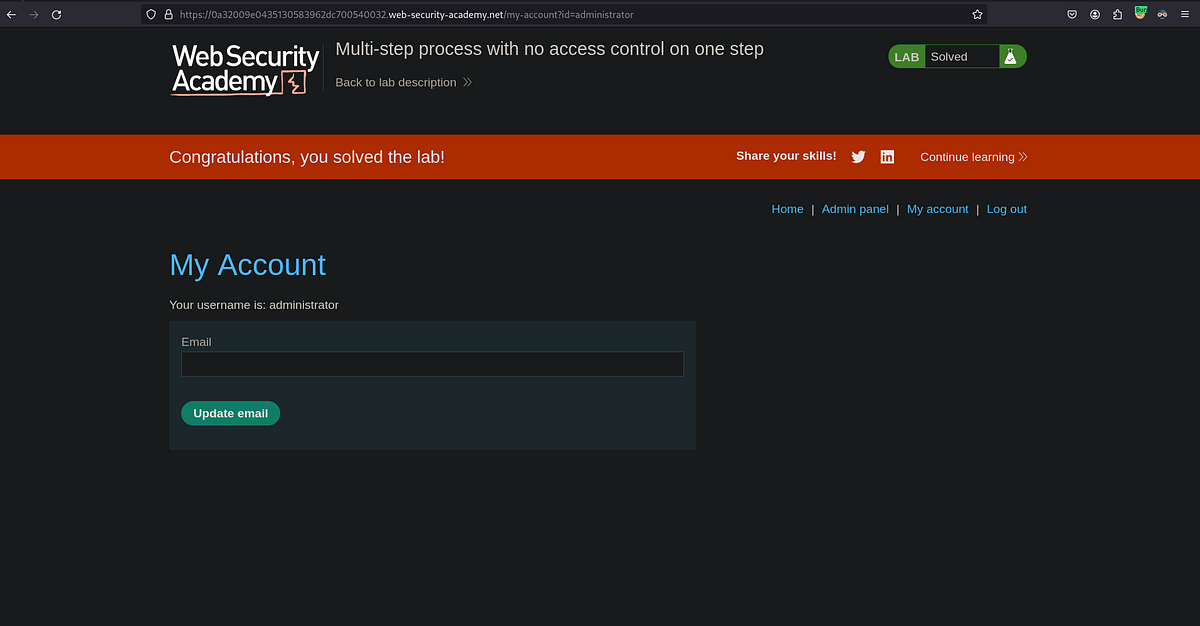Save the page to Pocket
Screen dimensions: 1200x626
coord(1071,14)
